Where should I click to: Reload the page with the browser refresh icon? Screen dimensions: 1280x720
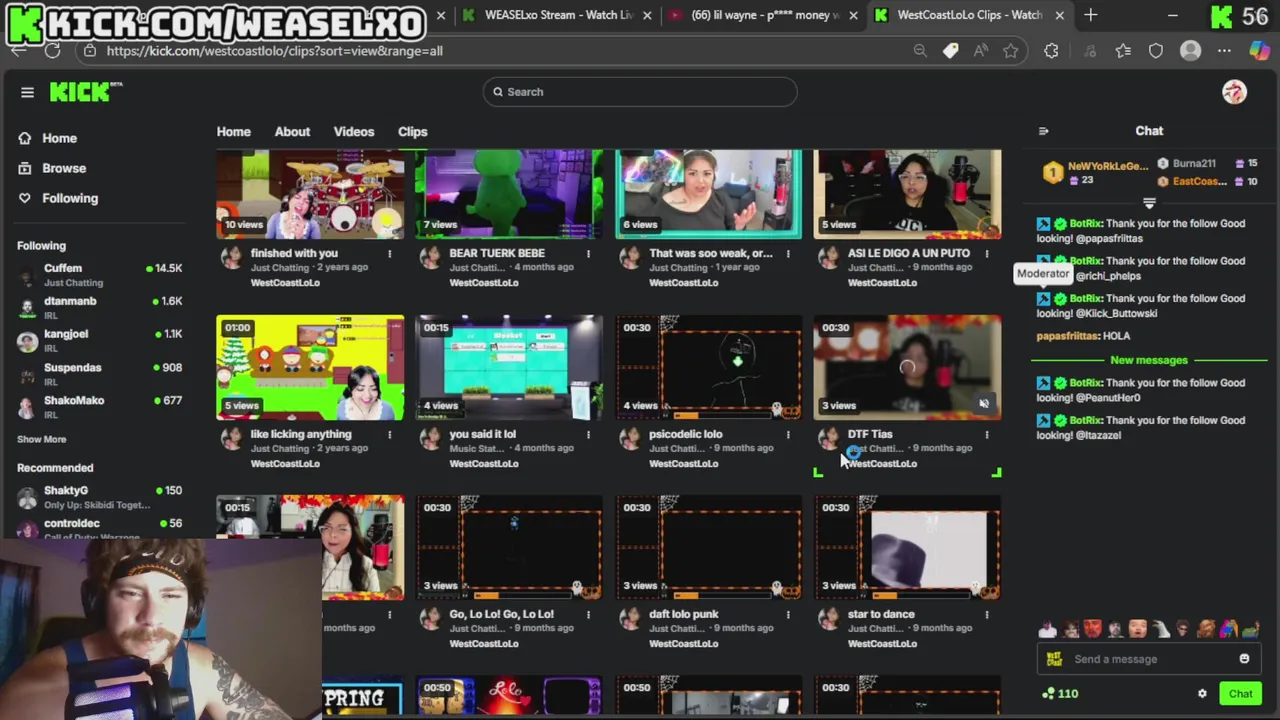coord(52,51)
